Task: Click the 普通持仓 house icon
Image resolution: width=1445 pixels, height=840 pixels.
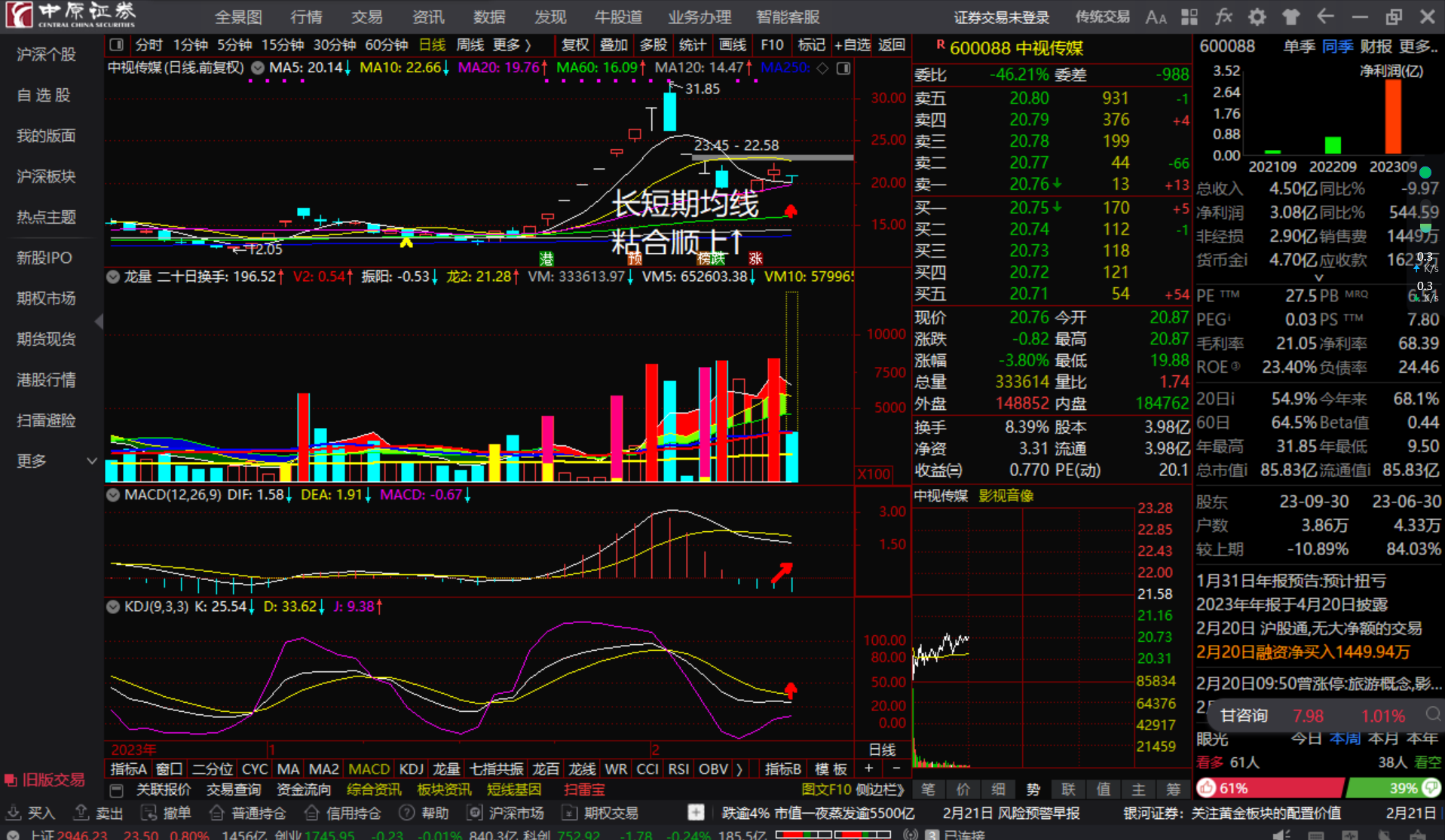Action: [217, 813]
